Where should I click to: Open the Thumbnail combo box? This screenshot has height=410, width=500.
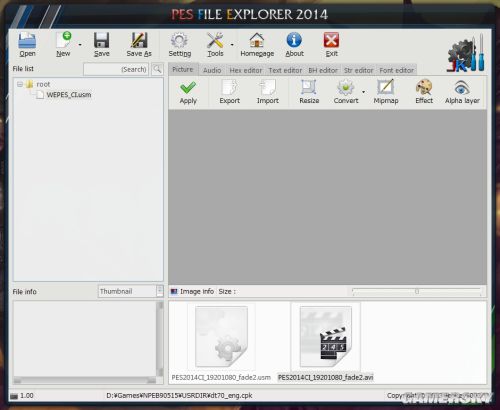131,291
